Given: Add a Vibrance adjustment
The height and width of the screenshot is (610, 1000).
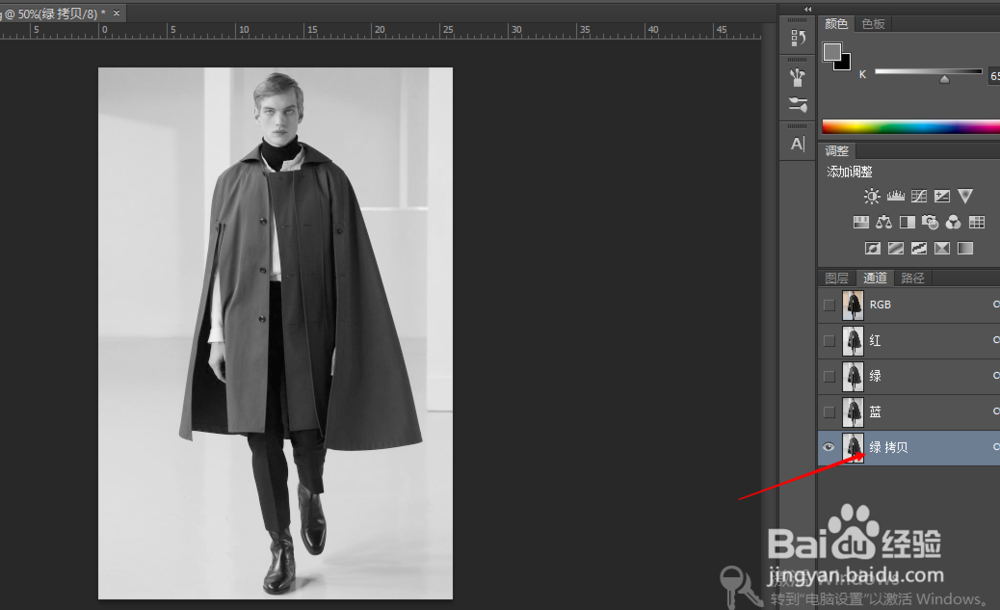Looking at the screenshot, I should [965, 196].
